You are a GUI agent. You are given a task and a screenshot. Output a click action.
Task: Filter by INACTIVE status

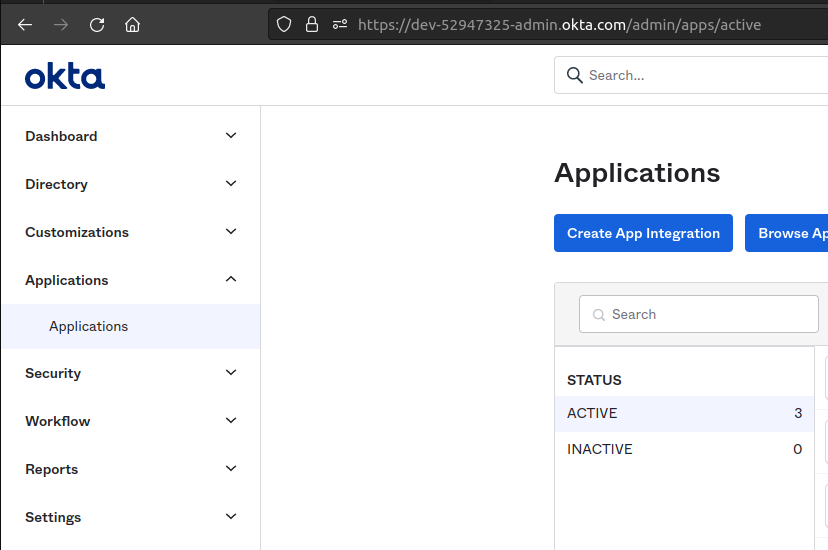click(x=684, y=449)
